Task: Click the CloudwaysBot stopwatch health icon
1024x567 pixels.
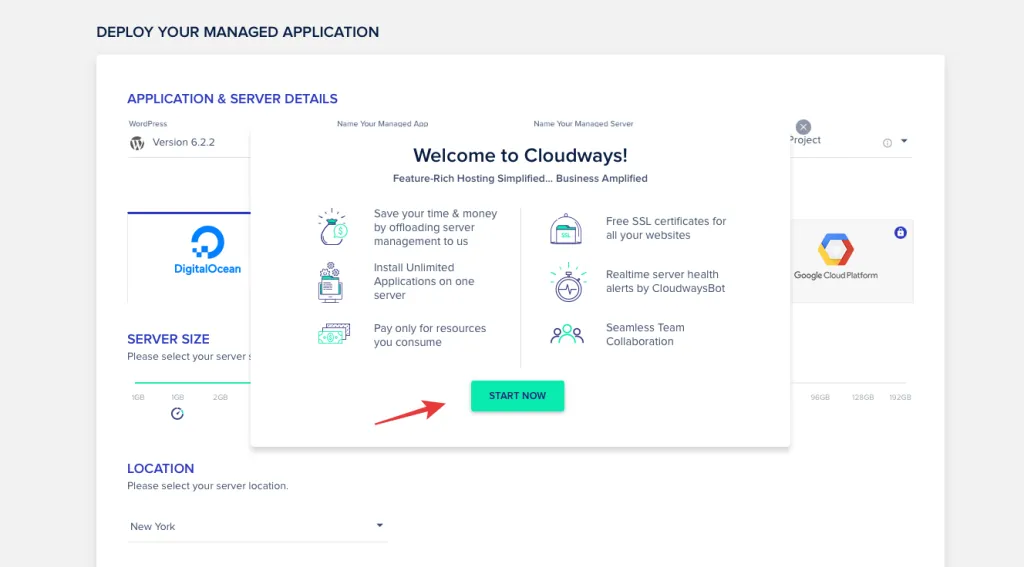Action: pyautogui.click(x=566, y=282)
